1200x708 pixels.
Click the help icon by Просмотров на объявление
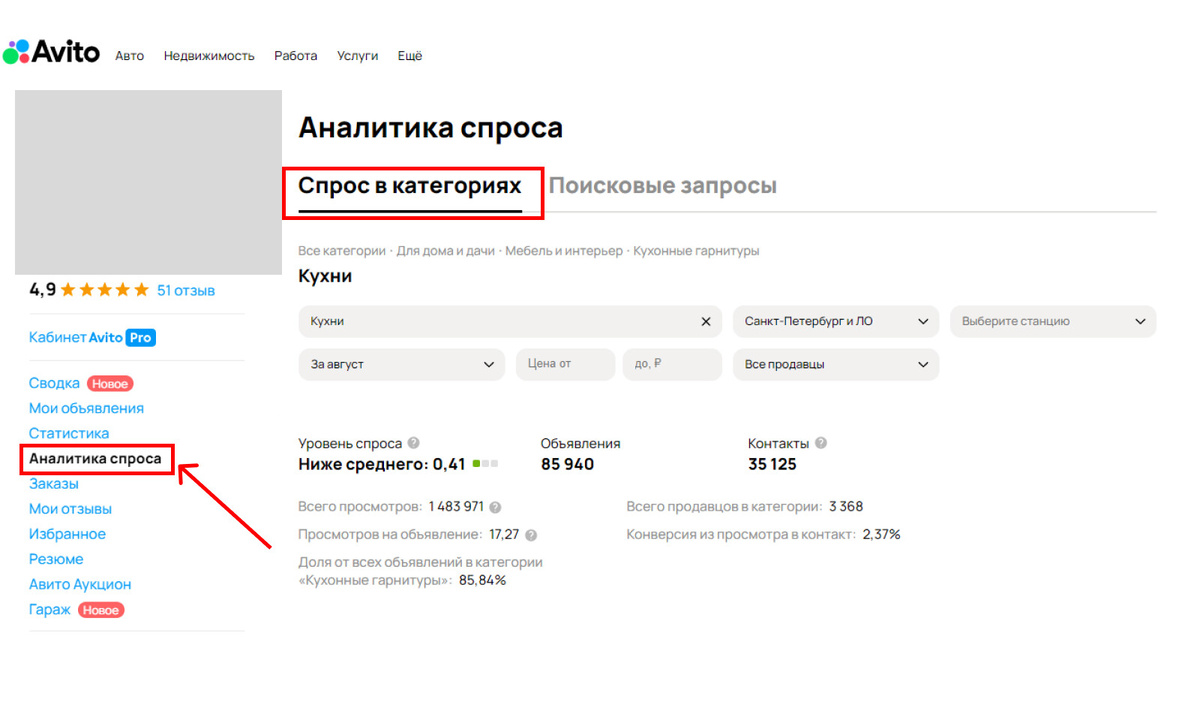coord(531,534)
